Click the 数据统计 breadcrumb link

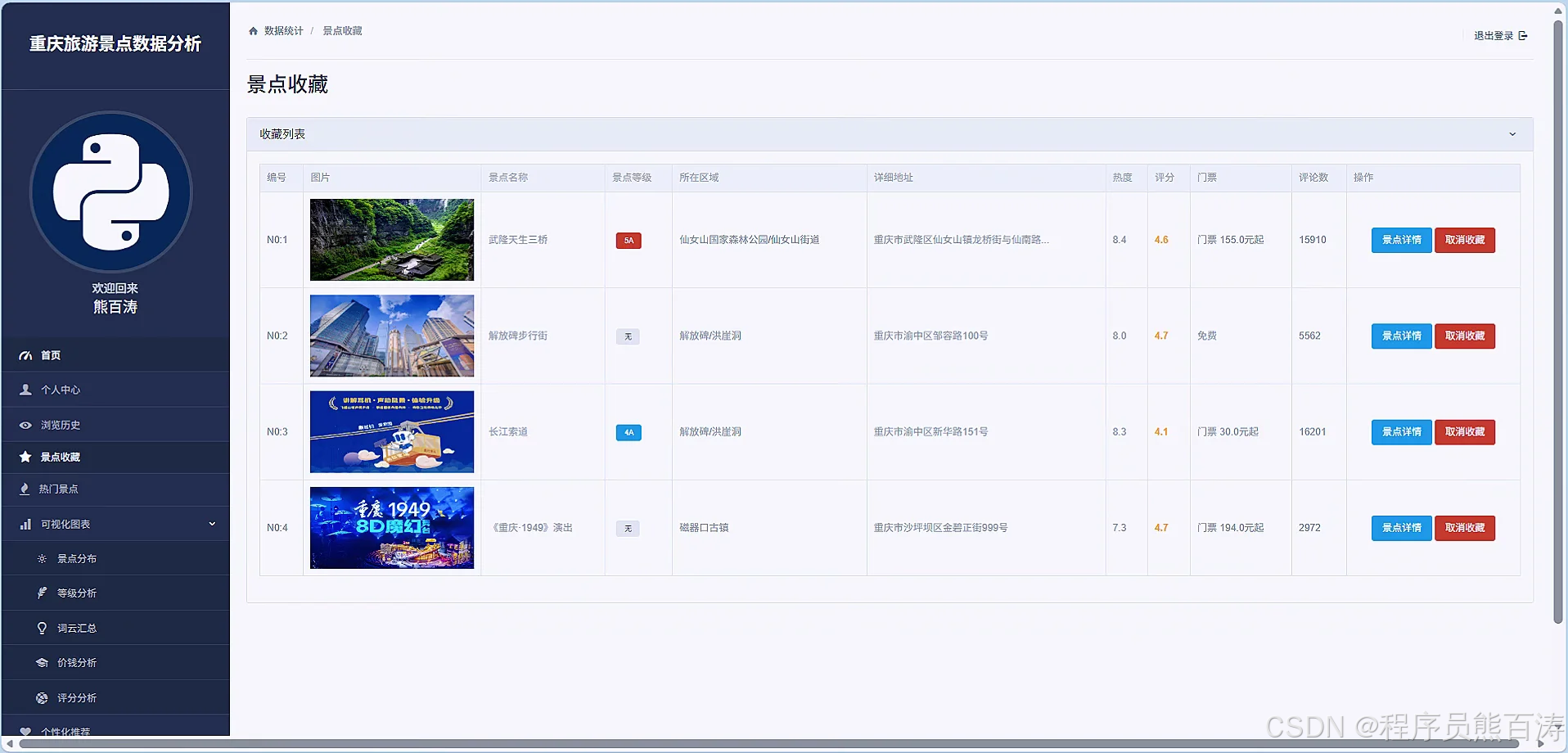[283, 31]
